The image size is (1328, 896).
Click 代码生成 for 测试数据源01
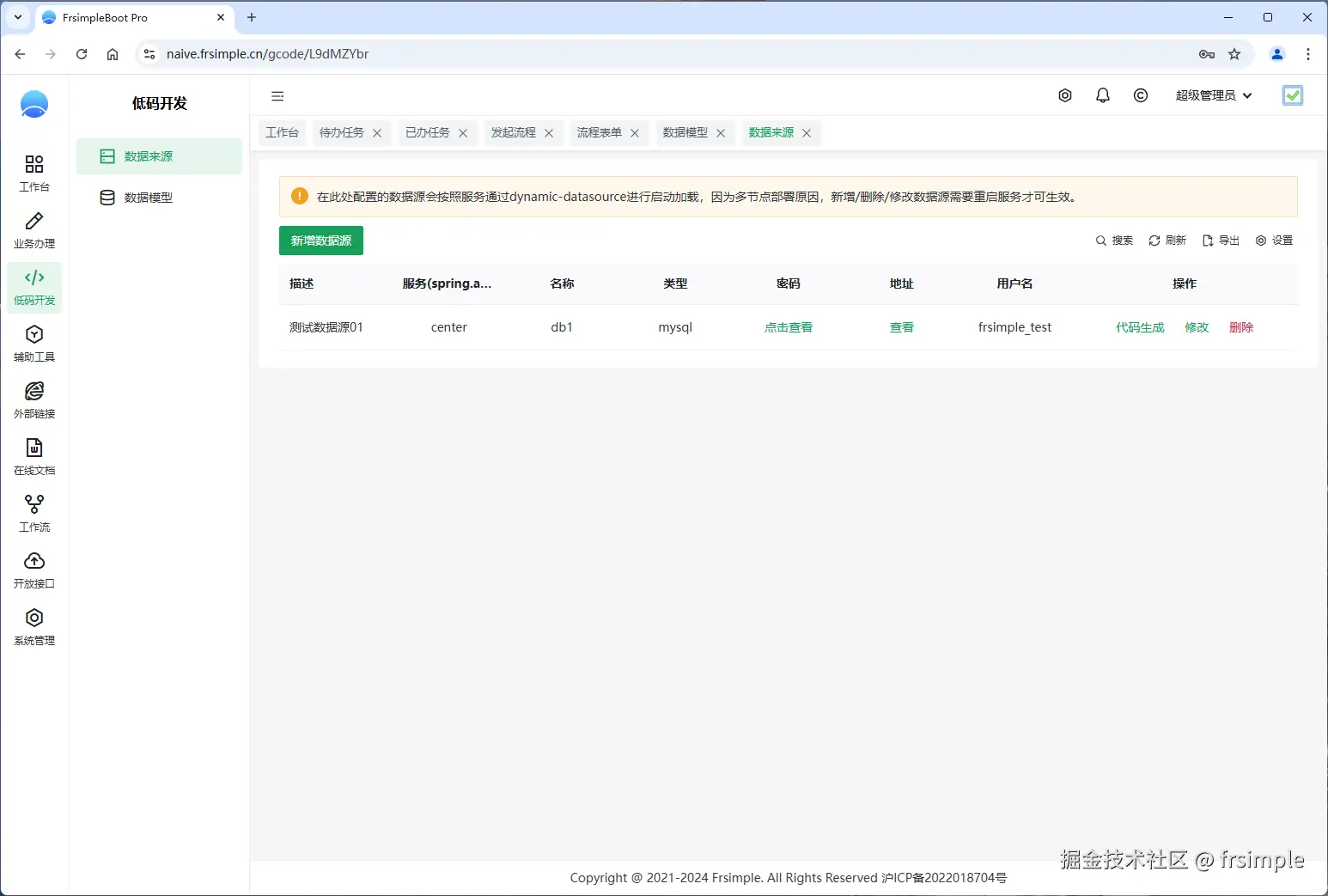(x=1139, y=326)
